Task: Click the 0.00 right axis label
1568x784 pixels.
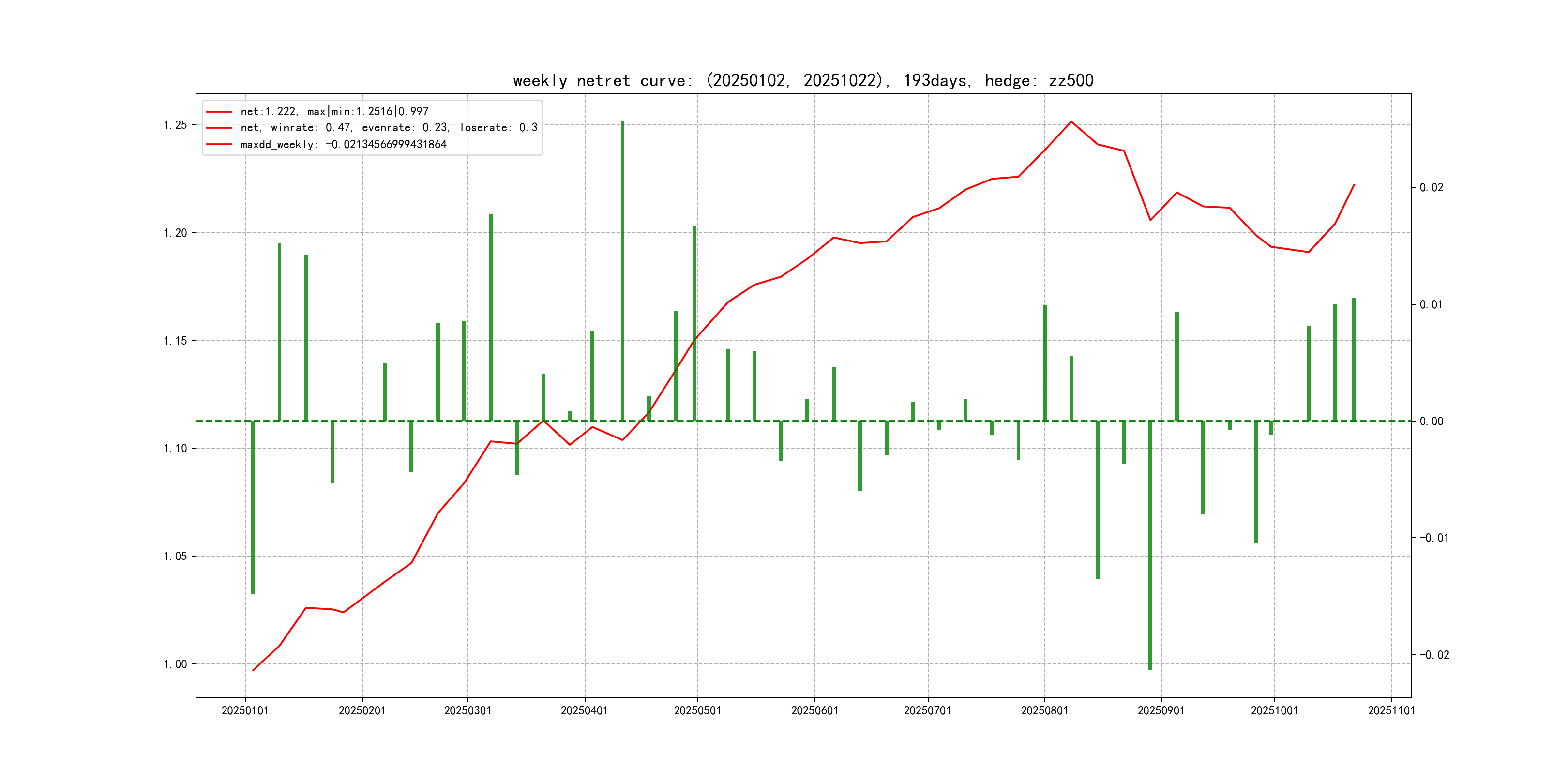Action: [1431, 421]
